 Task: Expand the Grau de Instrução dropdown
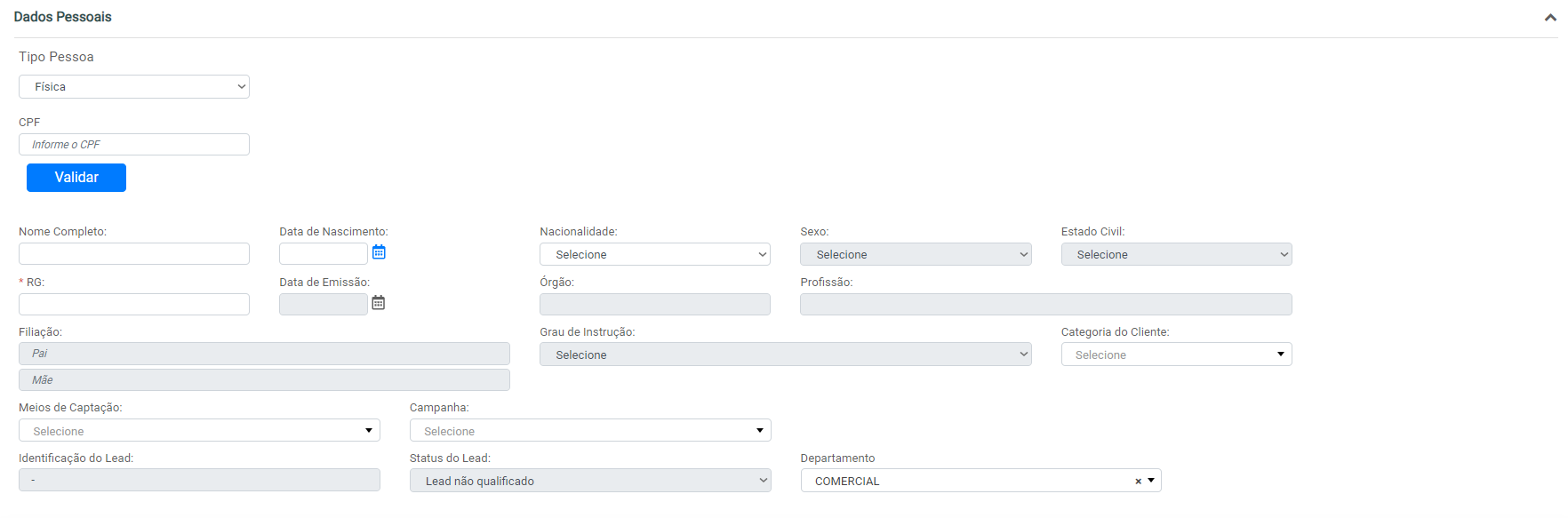coord(784,355)
